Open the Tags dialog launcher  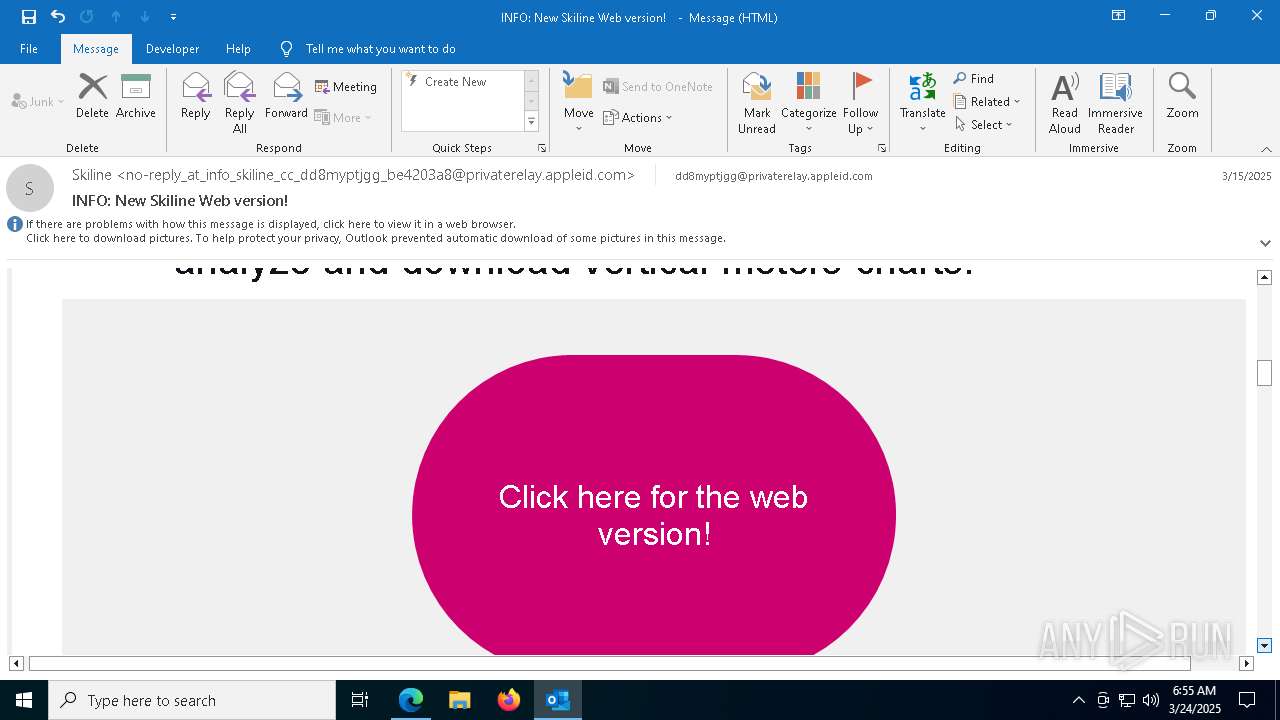(x=882, y=148)
